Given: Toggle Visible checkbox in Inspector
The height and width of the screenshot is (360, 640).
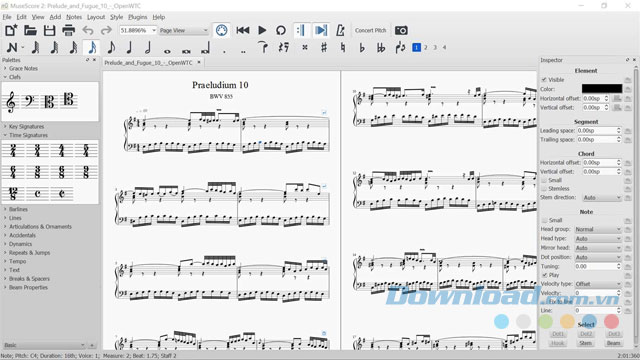Looking at the screenshot, I should (x=544, y=80).
